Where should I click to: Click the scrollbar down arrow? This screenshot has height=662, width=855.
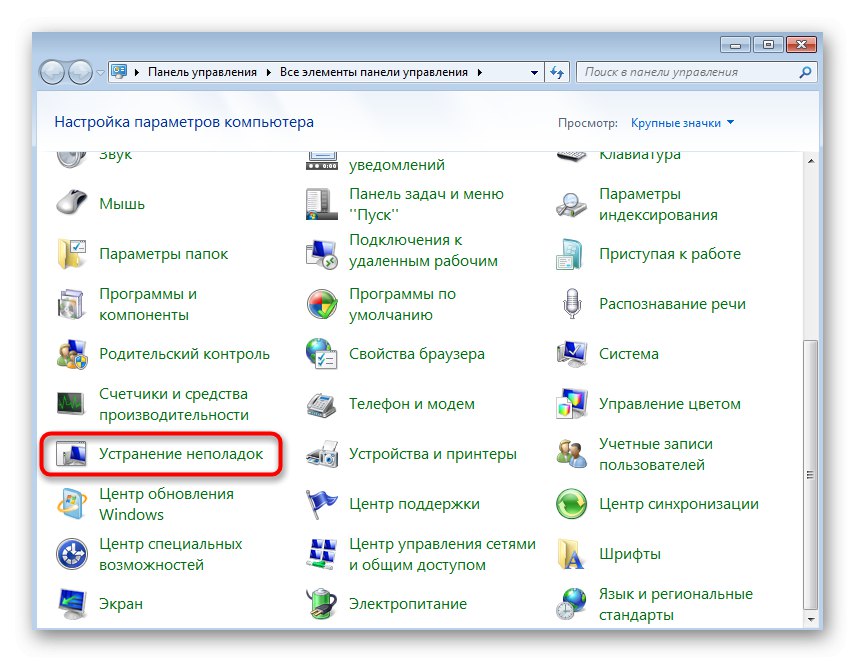pos(811,619)
